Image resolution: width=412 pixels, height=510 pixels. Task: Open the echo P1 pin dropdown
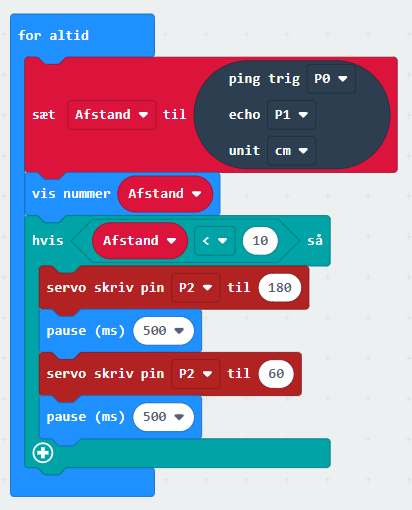[291, 115]
